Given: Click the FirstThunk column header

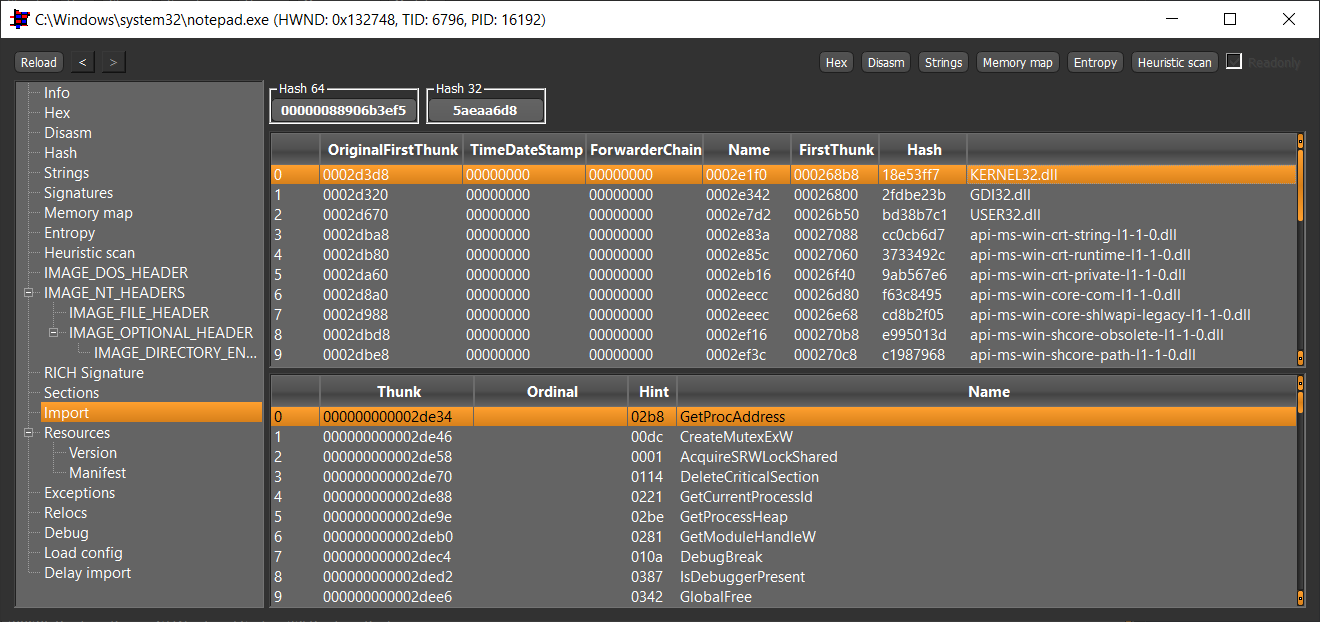Looking at the screenshot, I should 836,150.
